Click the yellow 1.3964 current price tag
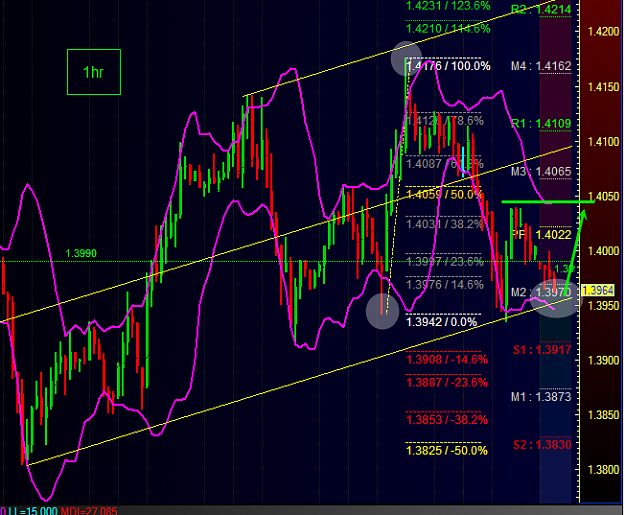The image size is (625, 515). pos(597,290)
